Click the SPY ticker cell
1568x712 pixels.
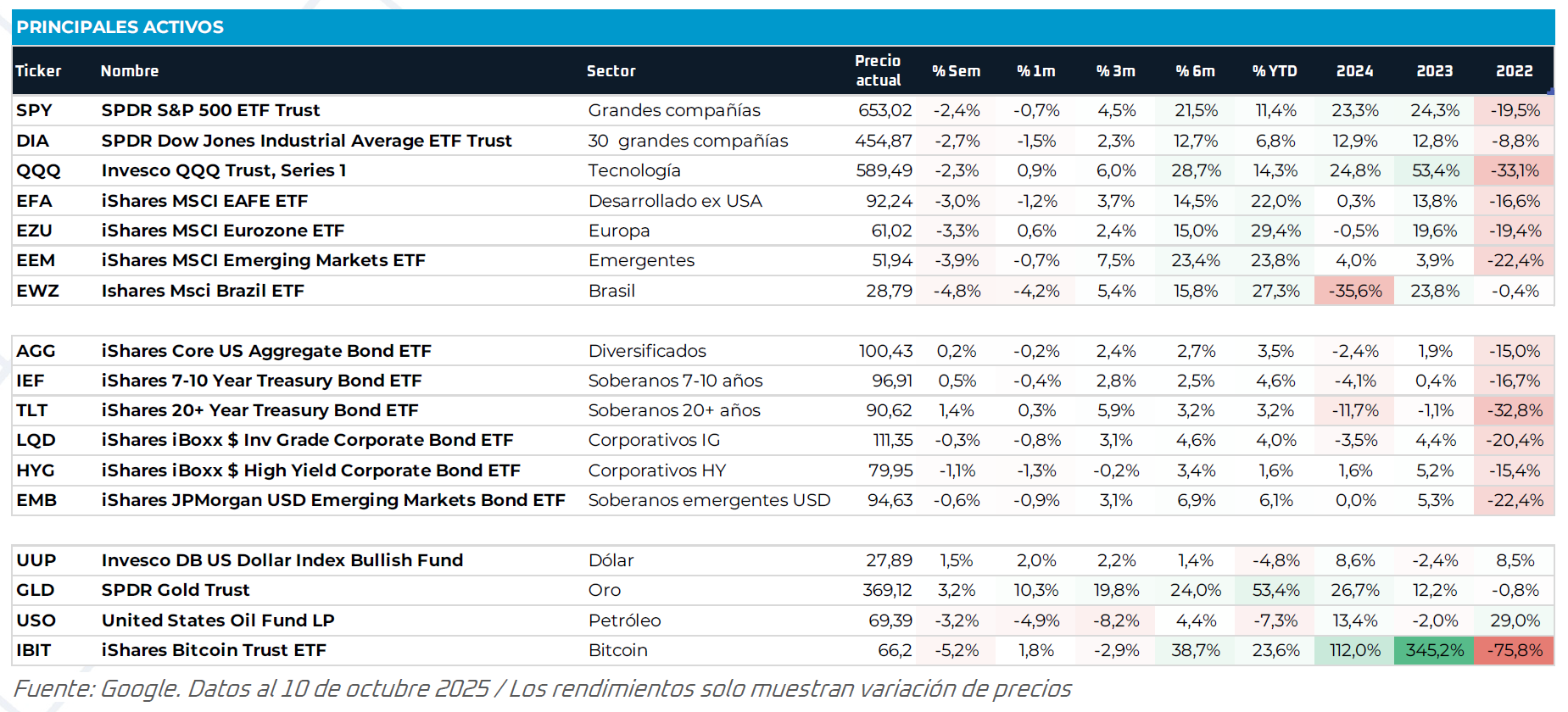tap(35, 110)
